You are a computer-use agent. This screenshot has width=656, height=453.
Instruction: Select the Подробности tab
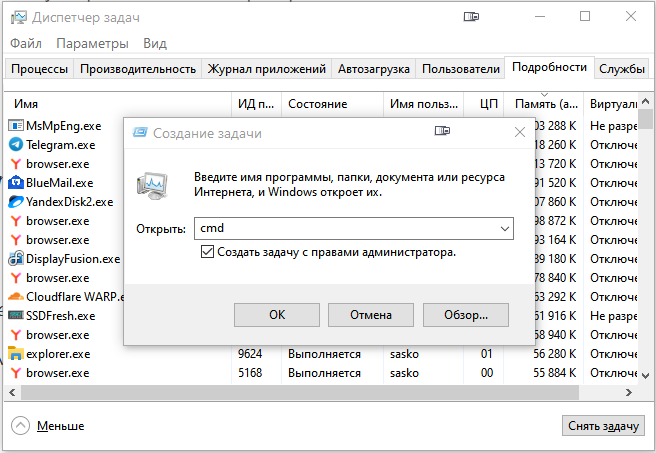pos(549,67)
